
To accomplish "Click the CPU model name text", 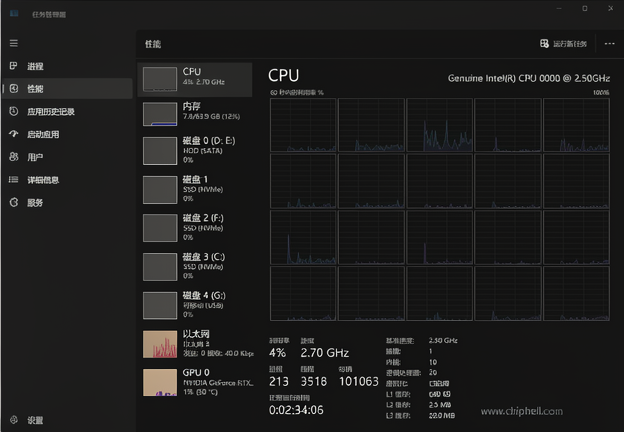I will pyautogui.click(x=529, y=78).
